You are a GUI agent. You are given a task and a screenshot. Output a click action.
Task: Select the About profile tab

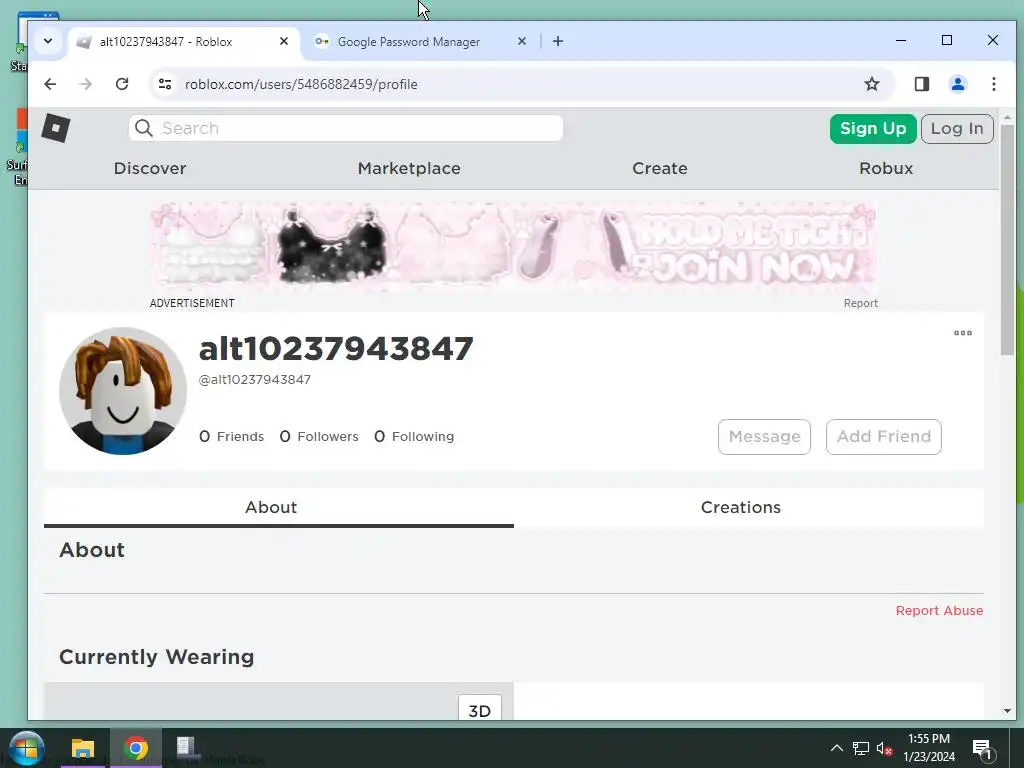[x=279, y=507]
